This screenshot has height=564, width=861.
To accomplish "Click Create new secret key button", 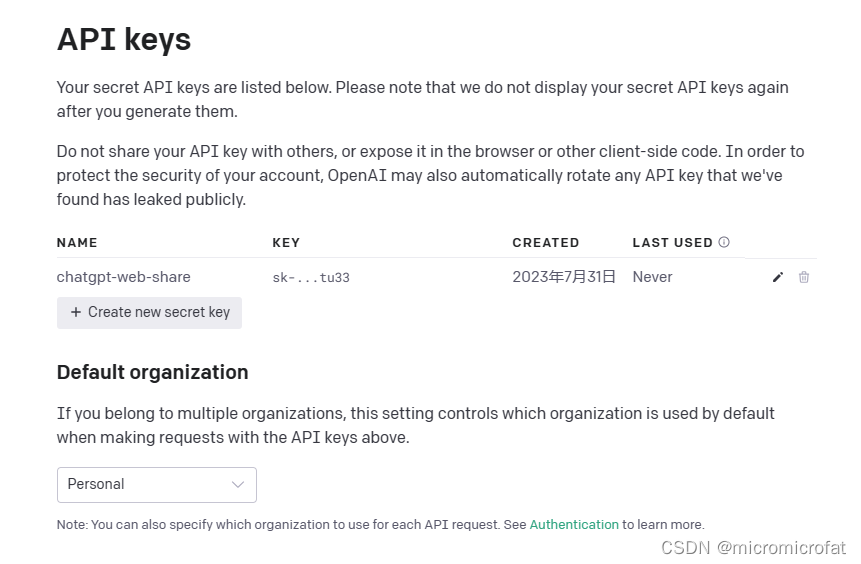I will 149,313.
